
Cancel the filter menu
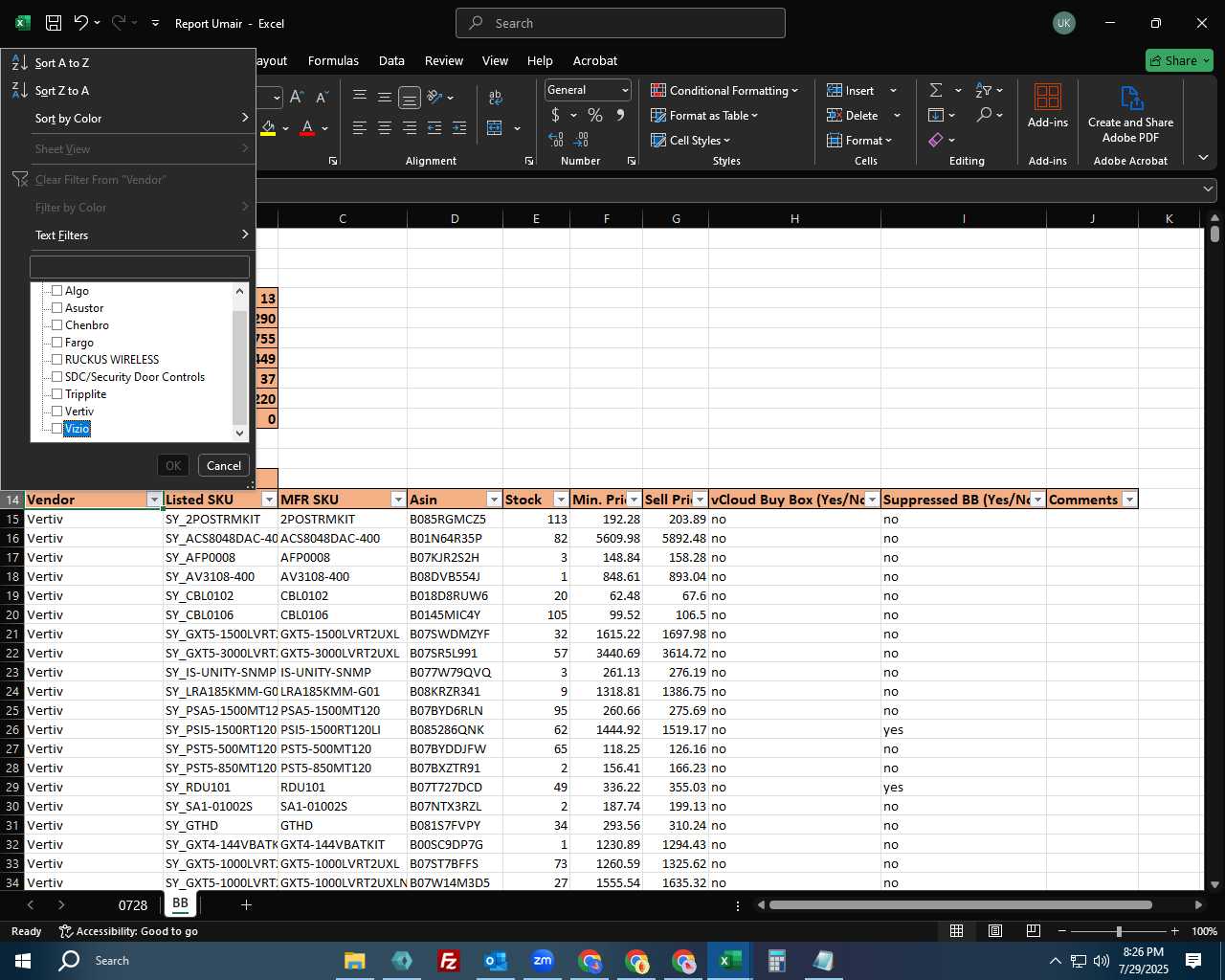point(224,465)
